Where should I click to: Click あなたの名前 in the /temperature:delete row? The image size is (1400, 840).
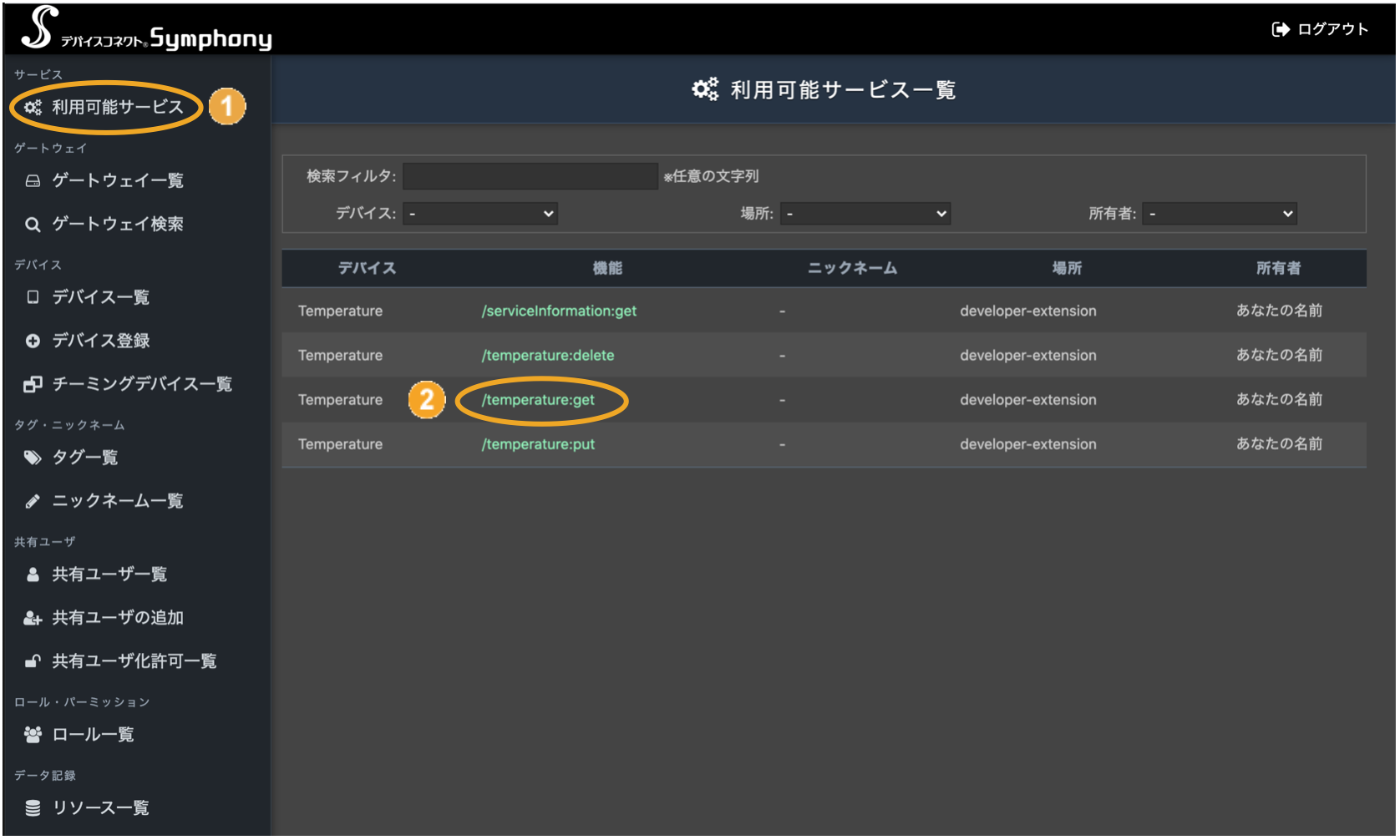coord(1279,355)
